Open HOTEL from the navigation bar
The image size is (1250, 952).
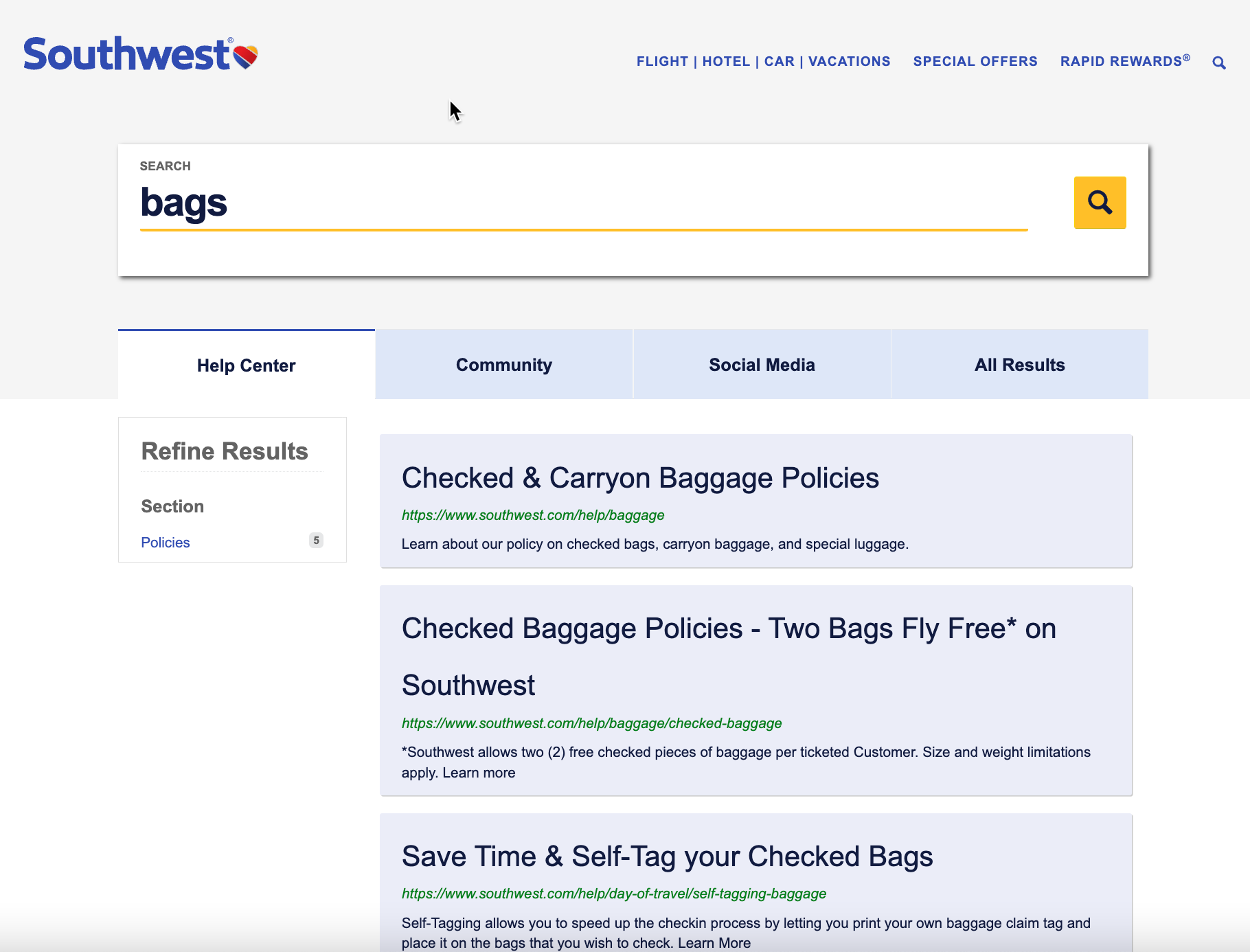[x=726, y=61]
